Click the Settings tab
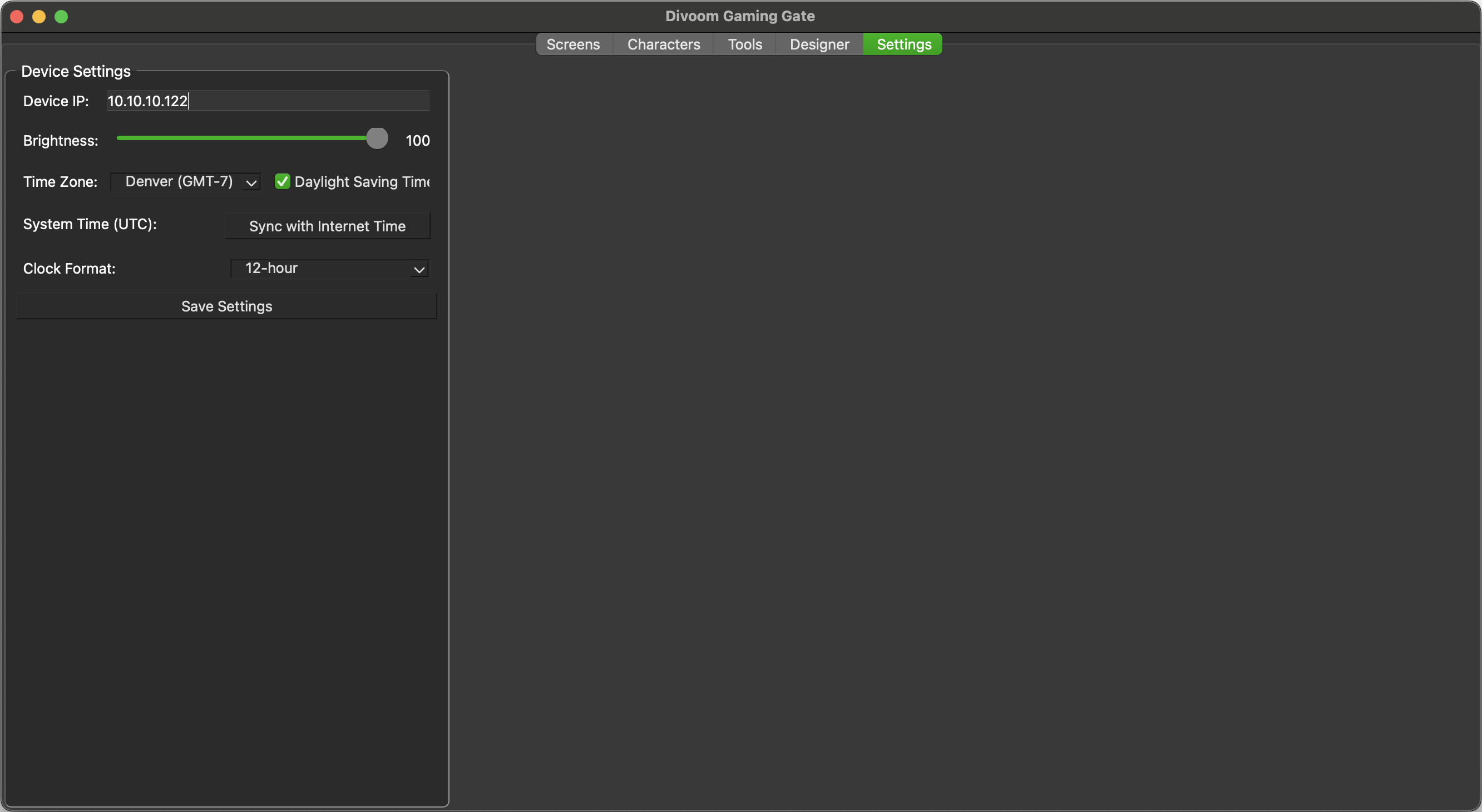Viewport: 1482px width, 812px height. point(904,44)
